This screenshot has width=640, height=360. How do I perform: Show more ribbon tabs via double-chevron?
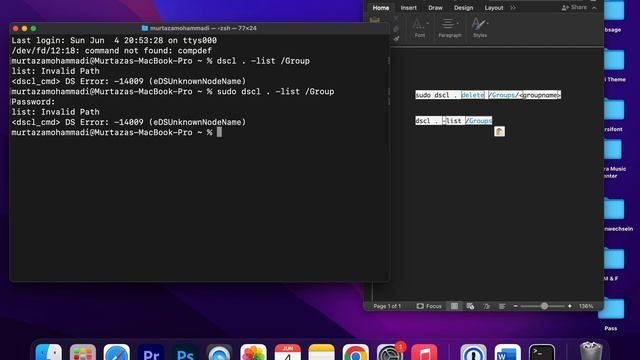click(513, 8)
